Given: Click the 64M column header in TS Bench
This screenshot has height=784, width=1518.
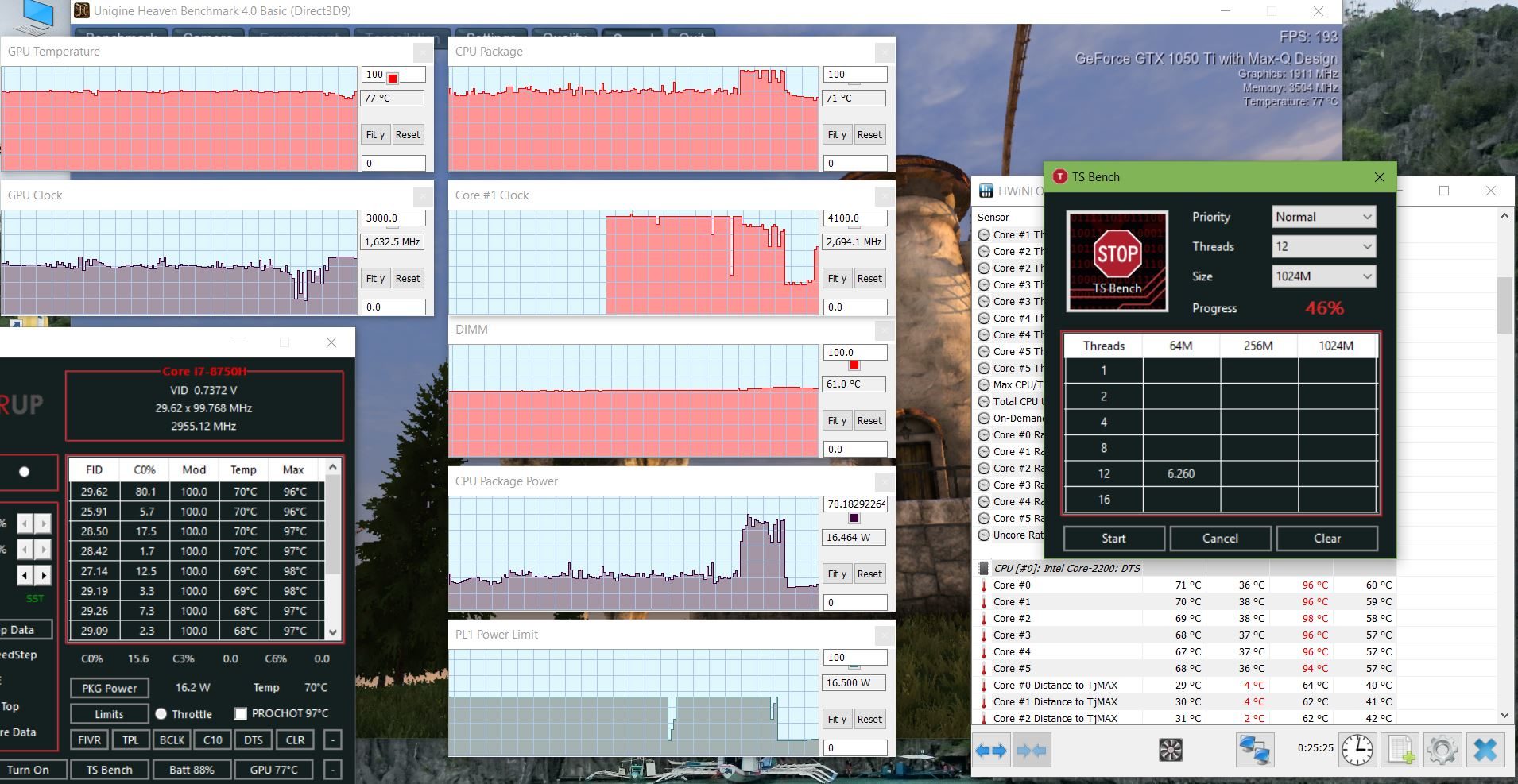Looking at the screenshot, I should click(x=1181, y=346).
